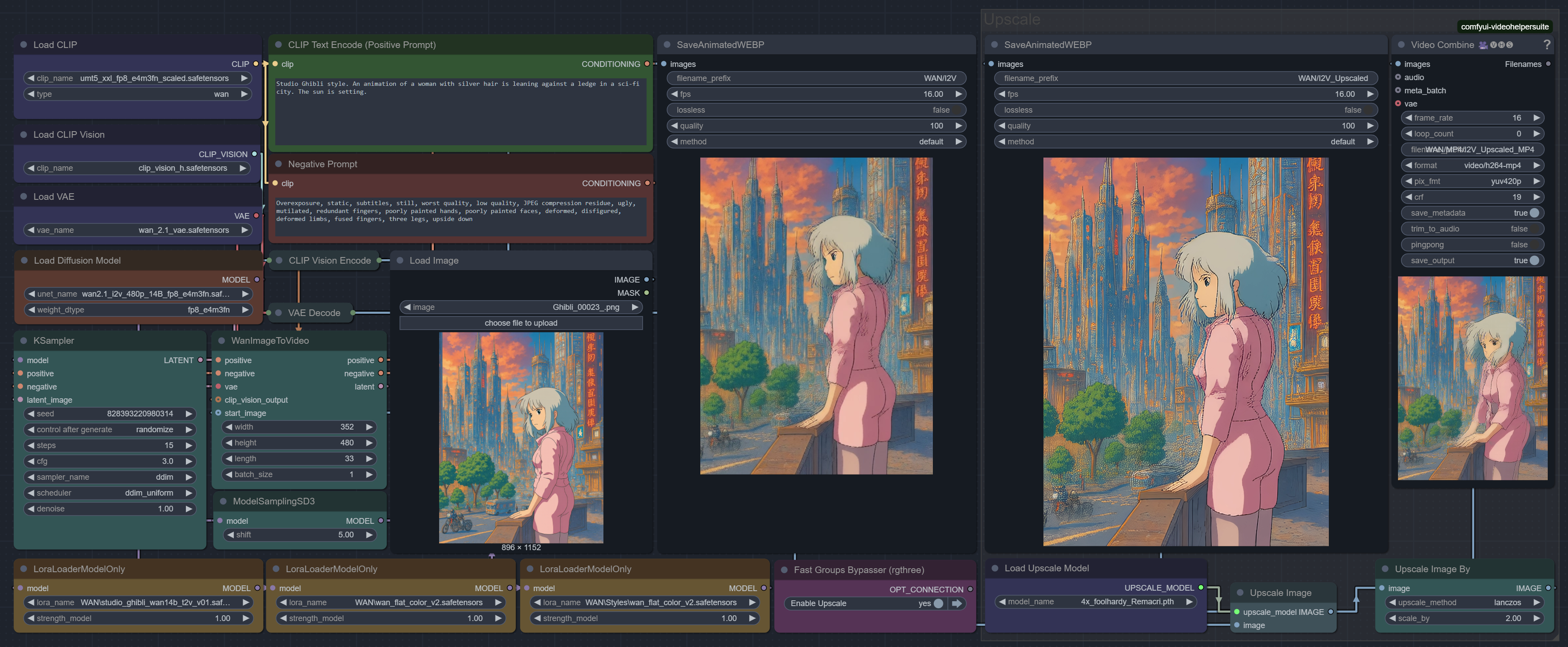Image resolution: width=1568 pixels, height=647 pixels.
Task: Toggle save_output in Video Combine
Action: [1472, 261]
